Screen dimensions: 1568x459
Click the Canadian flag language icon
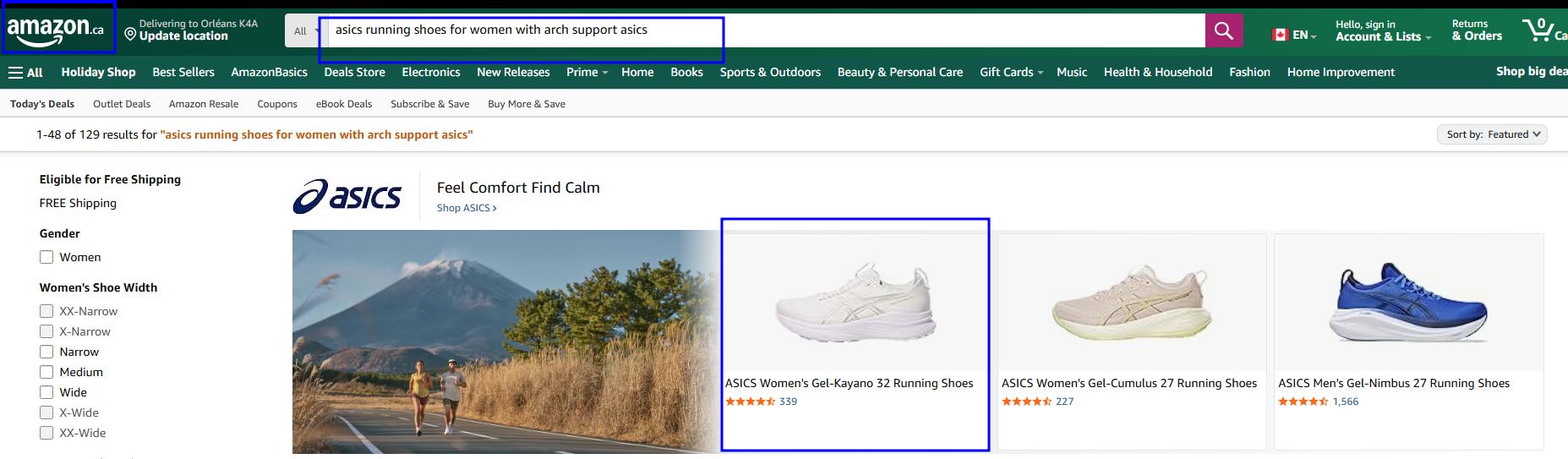click(x=1281, y=36)
